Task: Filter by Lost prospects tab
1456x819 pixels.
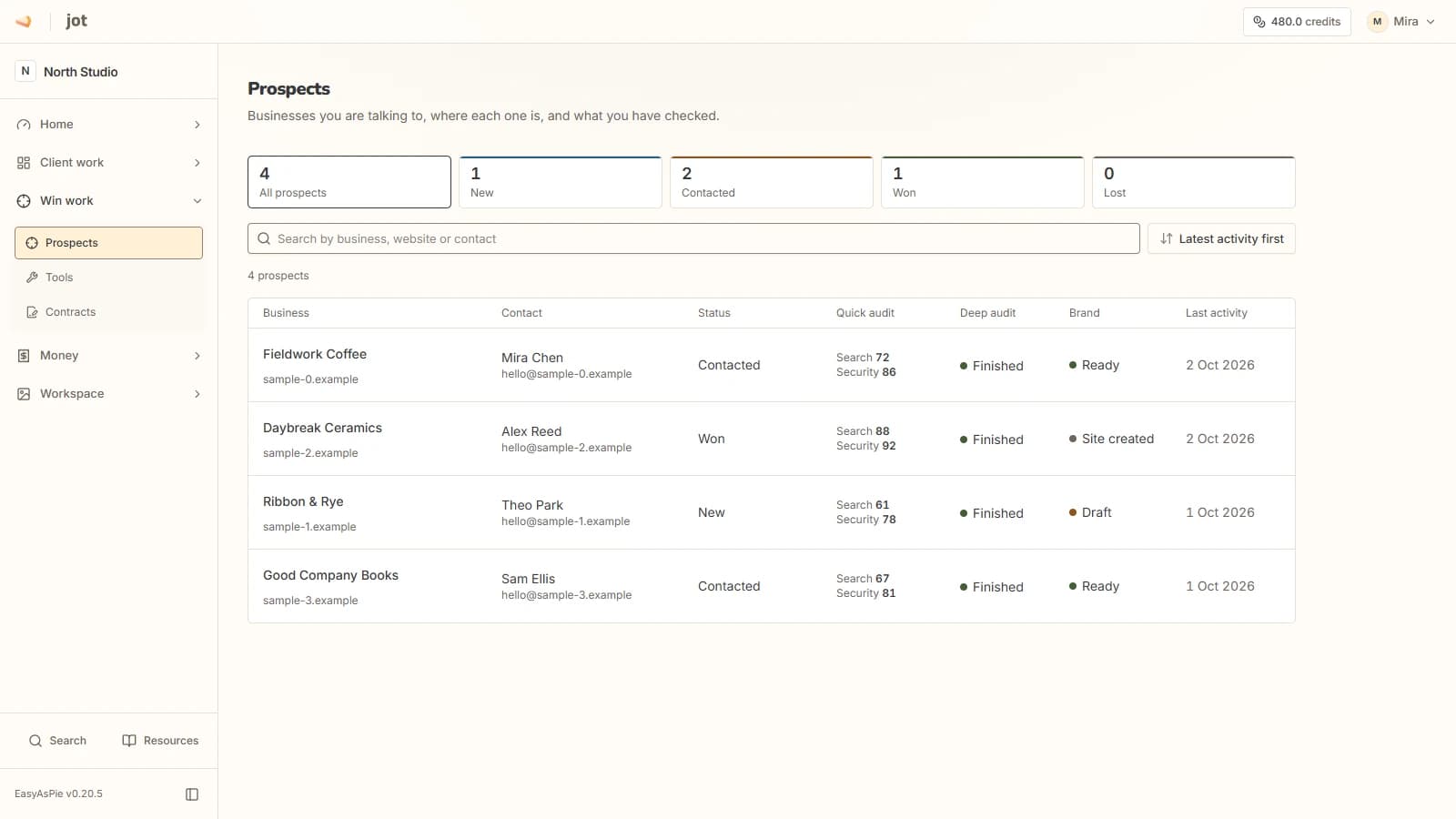Action: 1194,182
